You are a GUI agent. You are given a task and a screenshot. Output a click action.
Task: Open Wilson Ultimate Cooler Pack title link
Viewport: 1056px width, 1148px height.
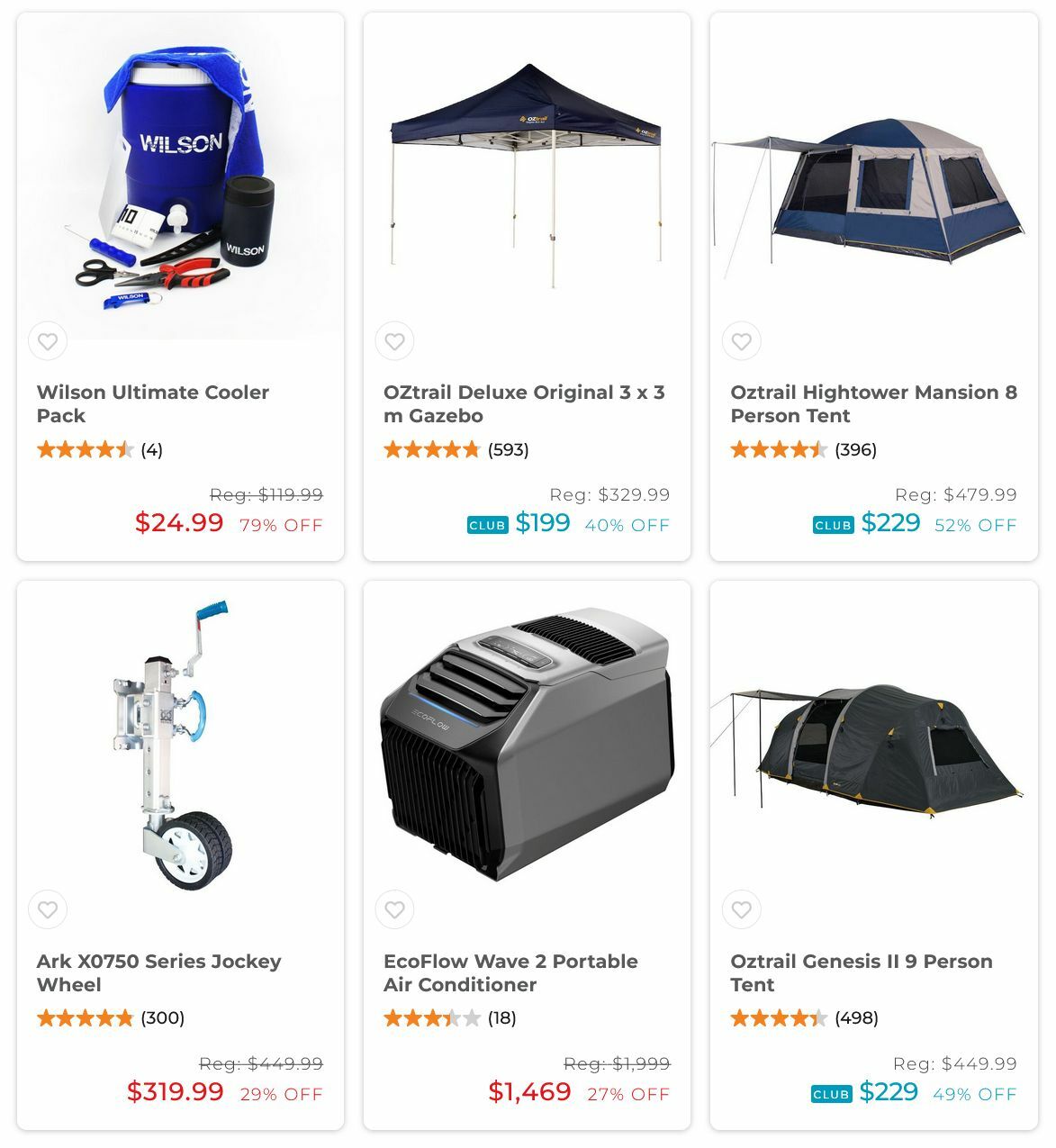[x=153, y=403]
